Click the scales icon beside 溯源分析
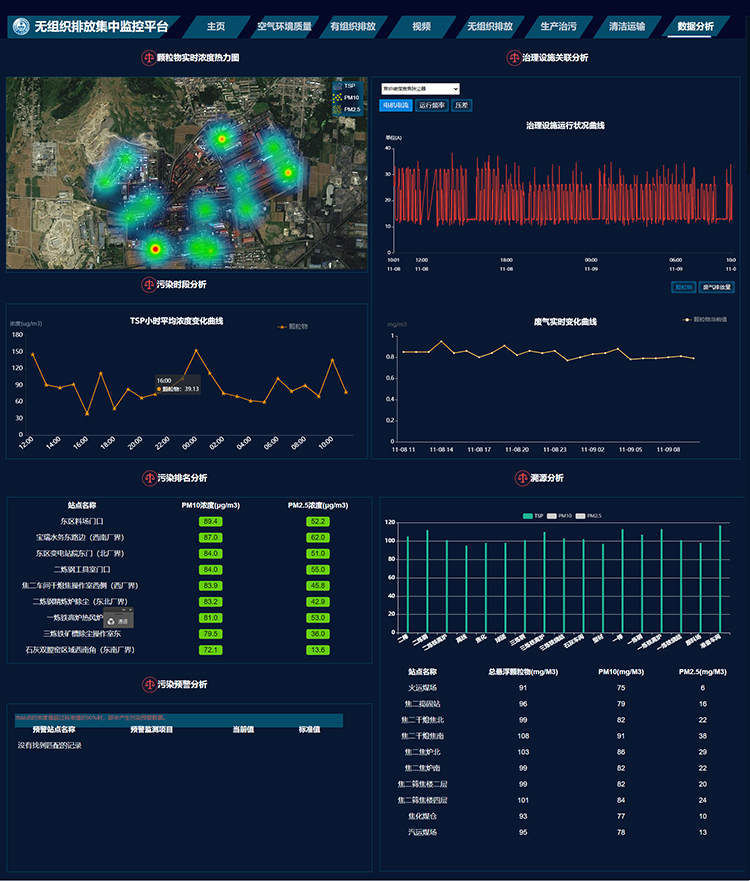The height and width of the screenshot is (881, 750). click(x=521, y=478)
